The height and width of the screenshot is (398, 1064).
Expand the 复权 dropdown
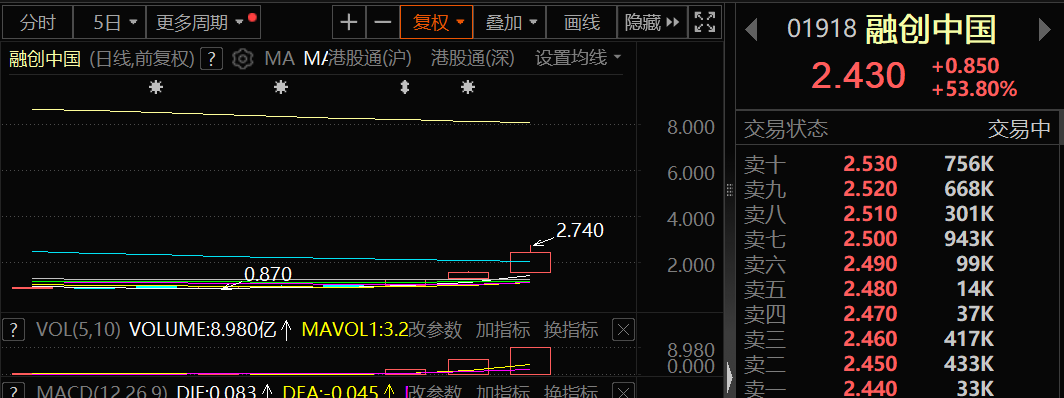(x=436, y=22)
